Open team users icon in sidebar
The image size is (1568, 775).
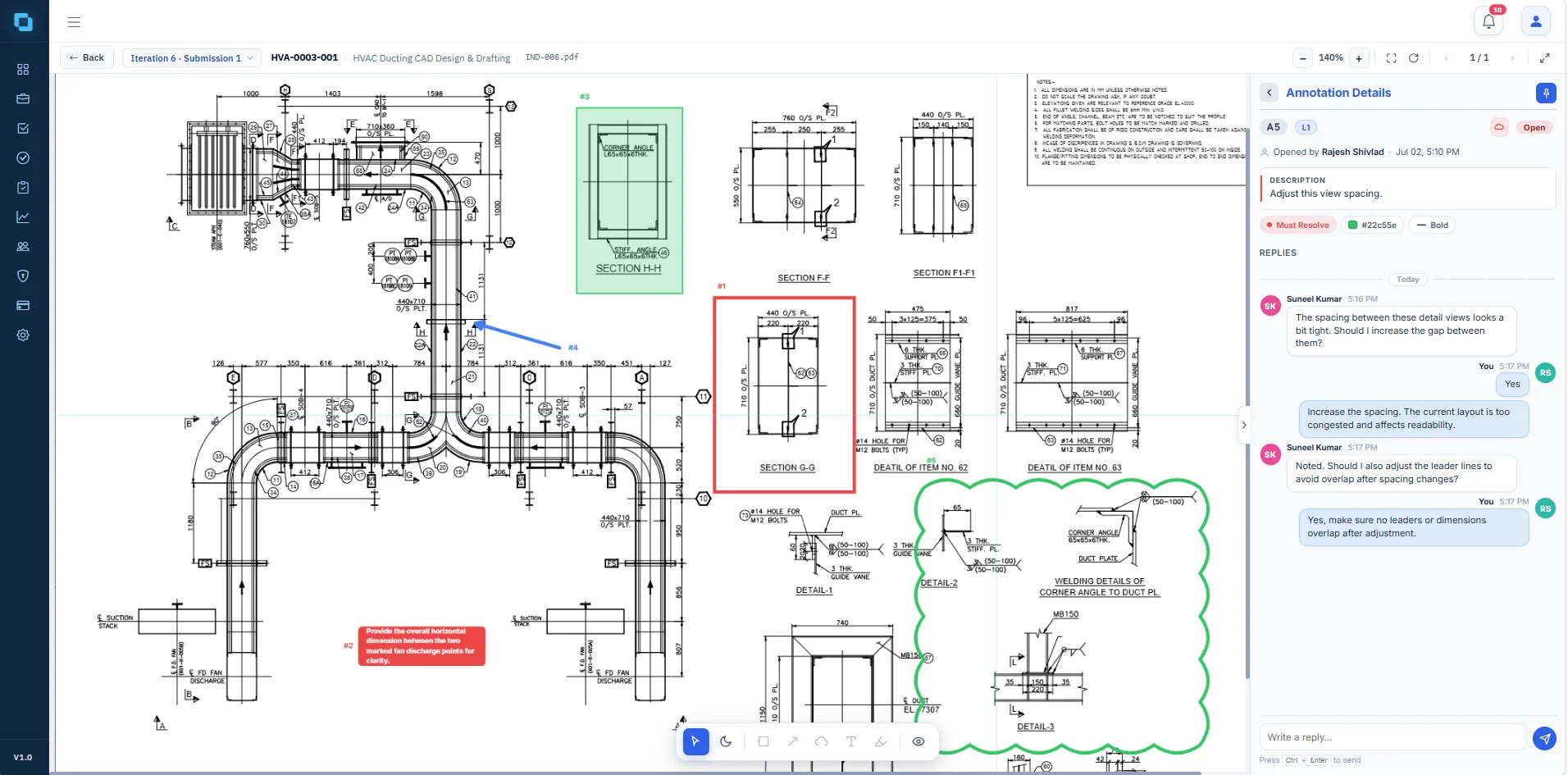tap(23, 246)
